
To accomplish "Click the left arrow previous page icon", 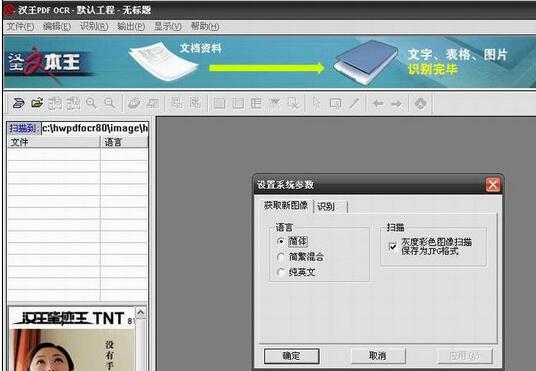I will pyautogui.click(x=378, y=103).
